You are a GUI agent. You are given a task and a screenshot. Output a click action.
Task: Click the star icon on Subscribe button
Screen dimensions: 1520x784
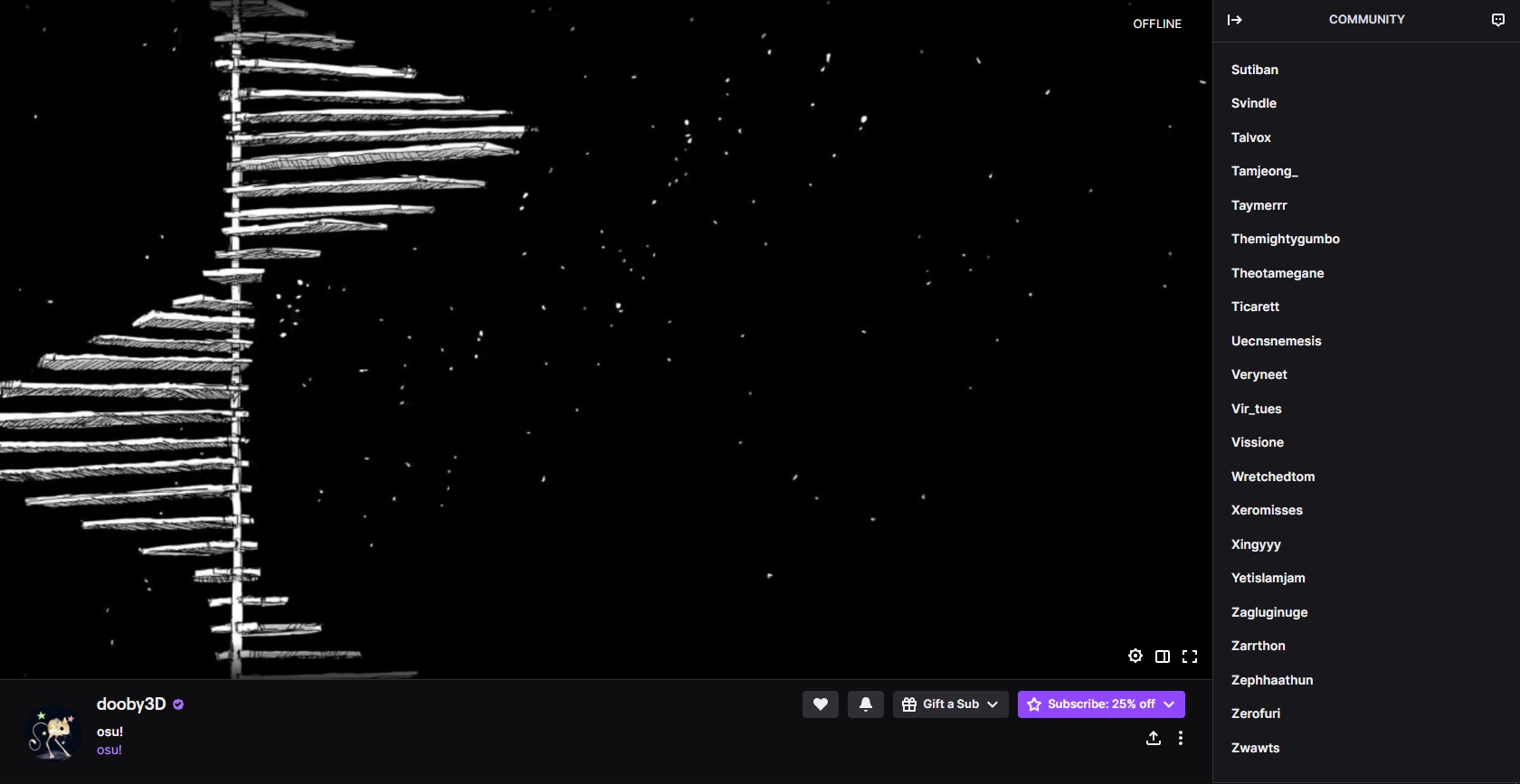[x=1034, y=704]
